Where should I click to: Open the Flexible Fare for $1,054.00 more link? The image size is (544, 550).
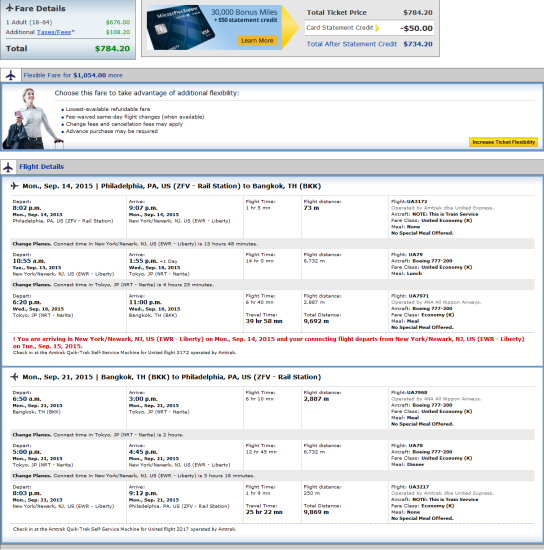click(x=73, y=75)
